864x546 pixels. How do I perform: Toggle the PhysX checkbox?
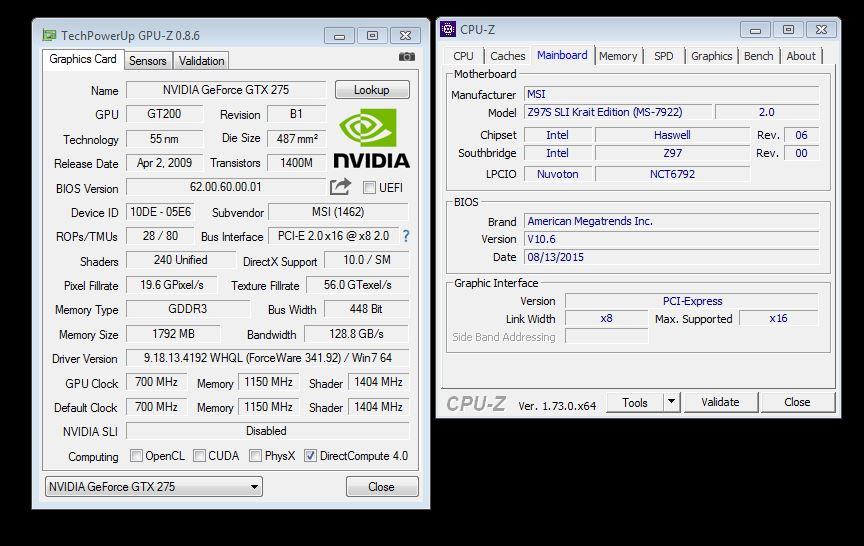pos(255,456)
